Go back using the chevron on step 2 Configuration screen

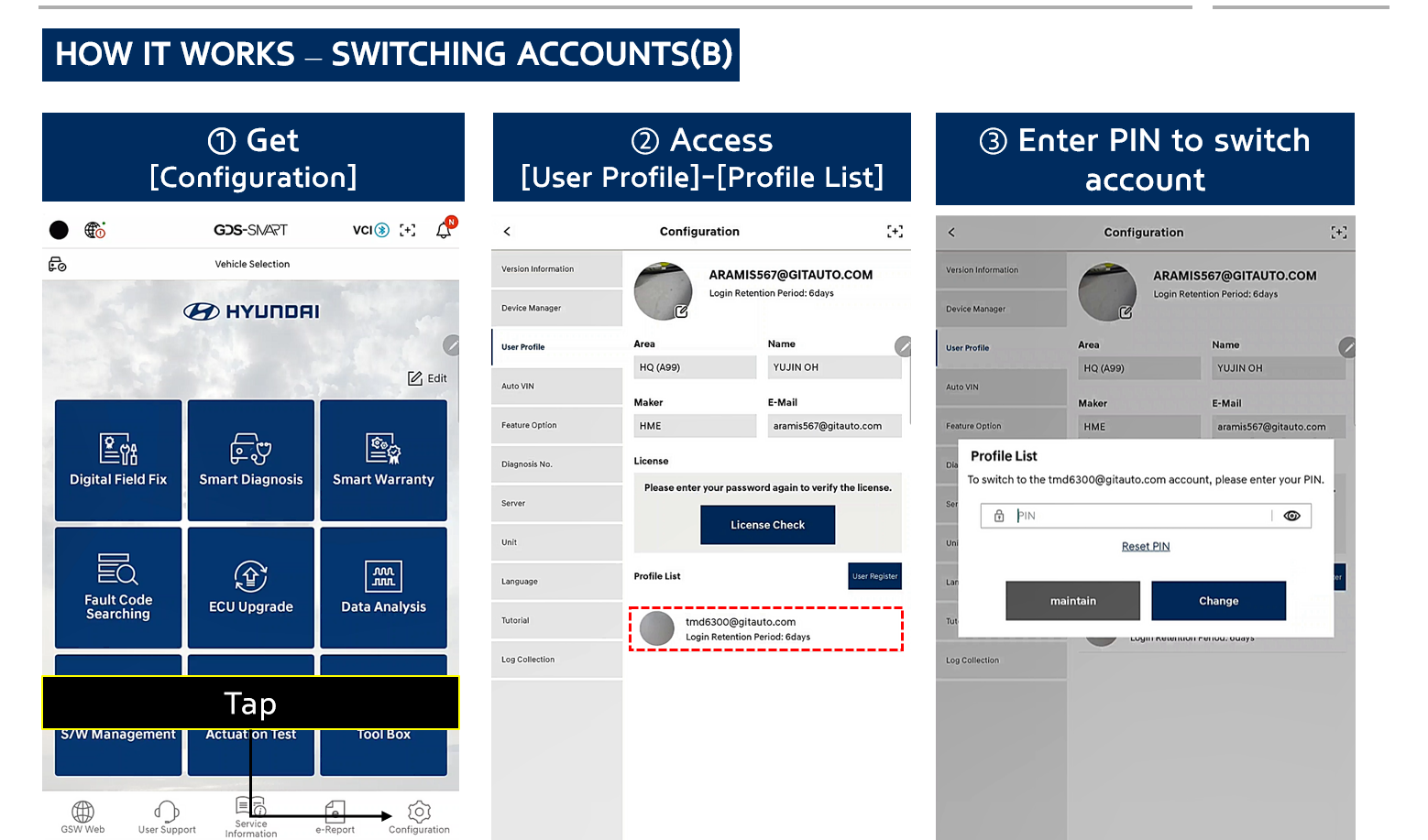[507, 232]
